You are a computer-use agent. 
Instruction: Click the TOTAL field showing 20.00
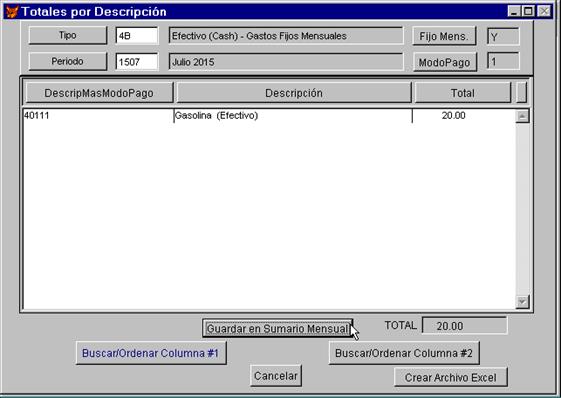(x=464, y=326)
